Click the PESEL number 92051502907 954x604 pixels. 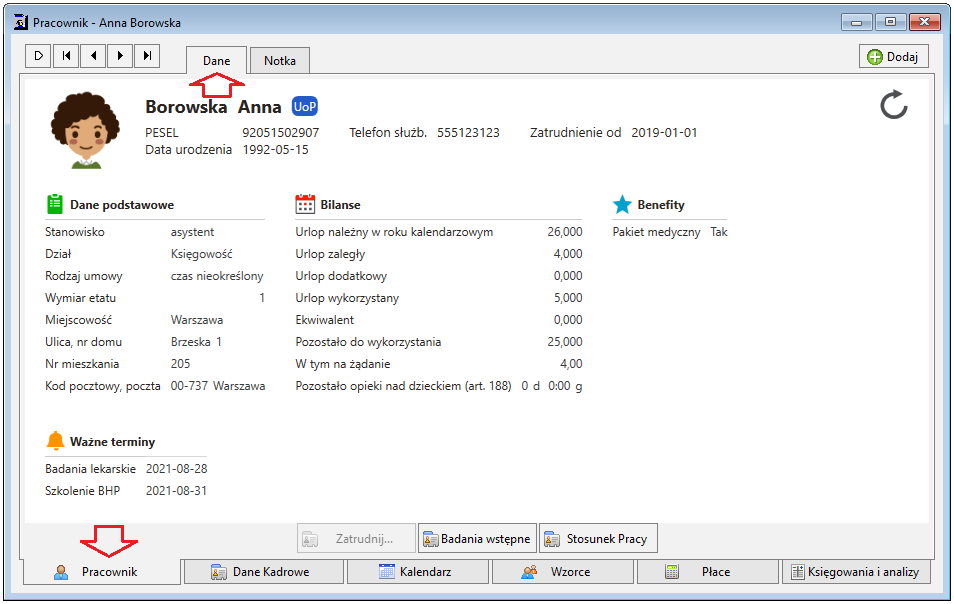(x=280, y=133)
